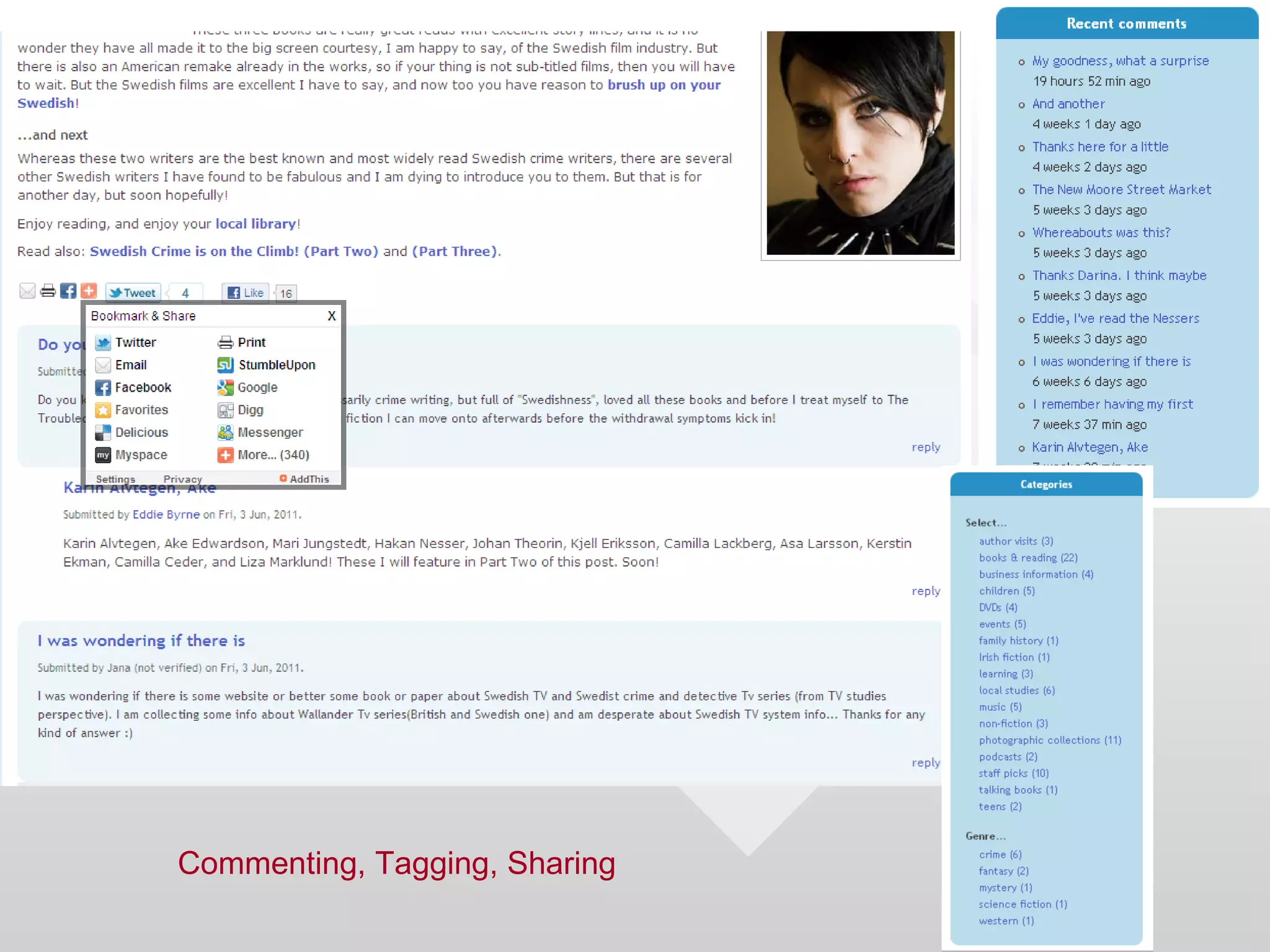Open recent comment 'And another'
This screenshot has height=952, width=1270.
(1068, 104)
